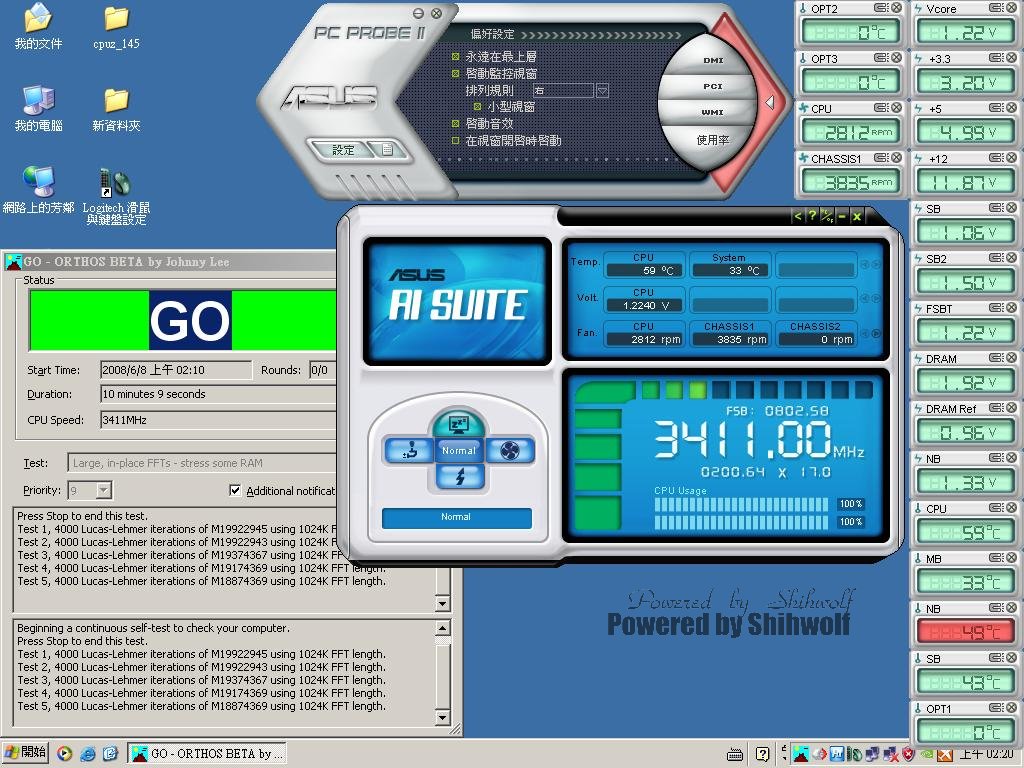Click the fan icon in AI Suite
Viewport: 1024px width, 768px height.
coord(510,451)
